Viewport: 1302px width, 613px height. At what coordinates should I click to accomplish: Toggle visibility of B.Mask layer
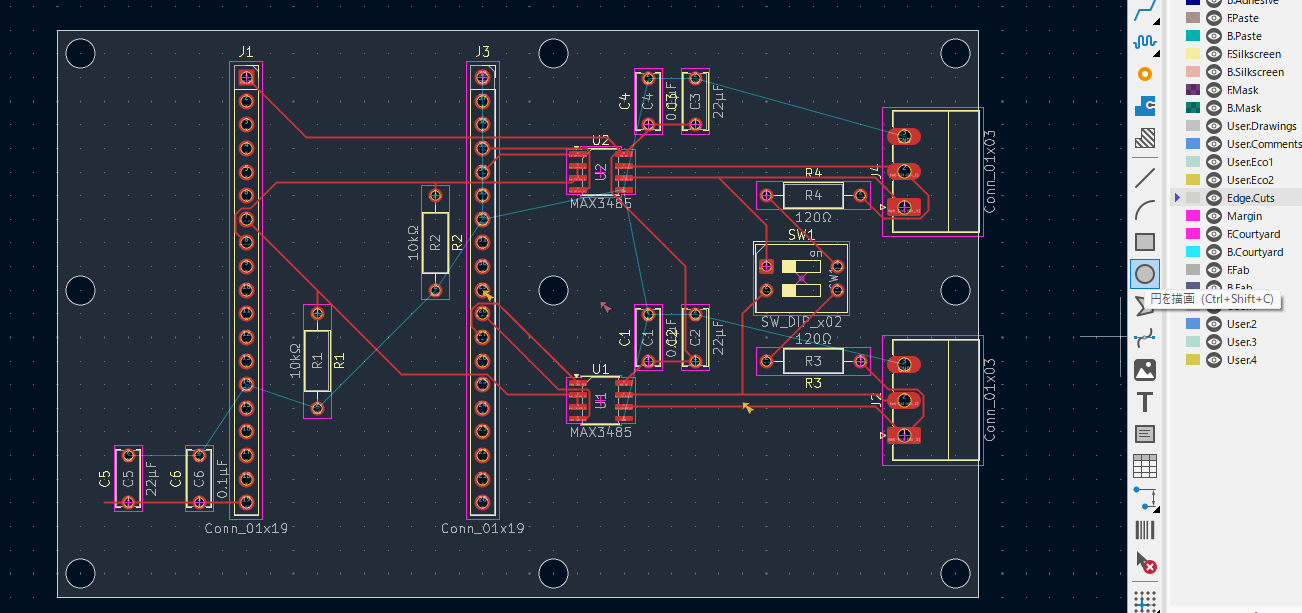[x=1214, y=108]
